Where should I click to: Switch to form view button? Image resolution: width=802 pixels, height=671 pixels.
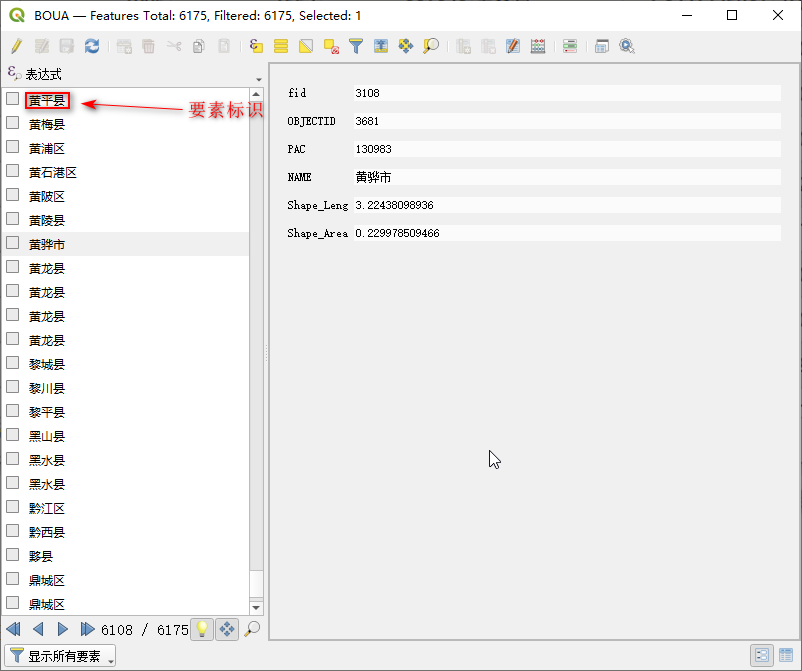click(762, 655)
